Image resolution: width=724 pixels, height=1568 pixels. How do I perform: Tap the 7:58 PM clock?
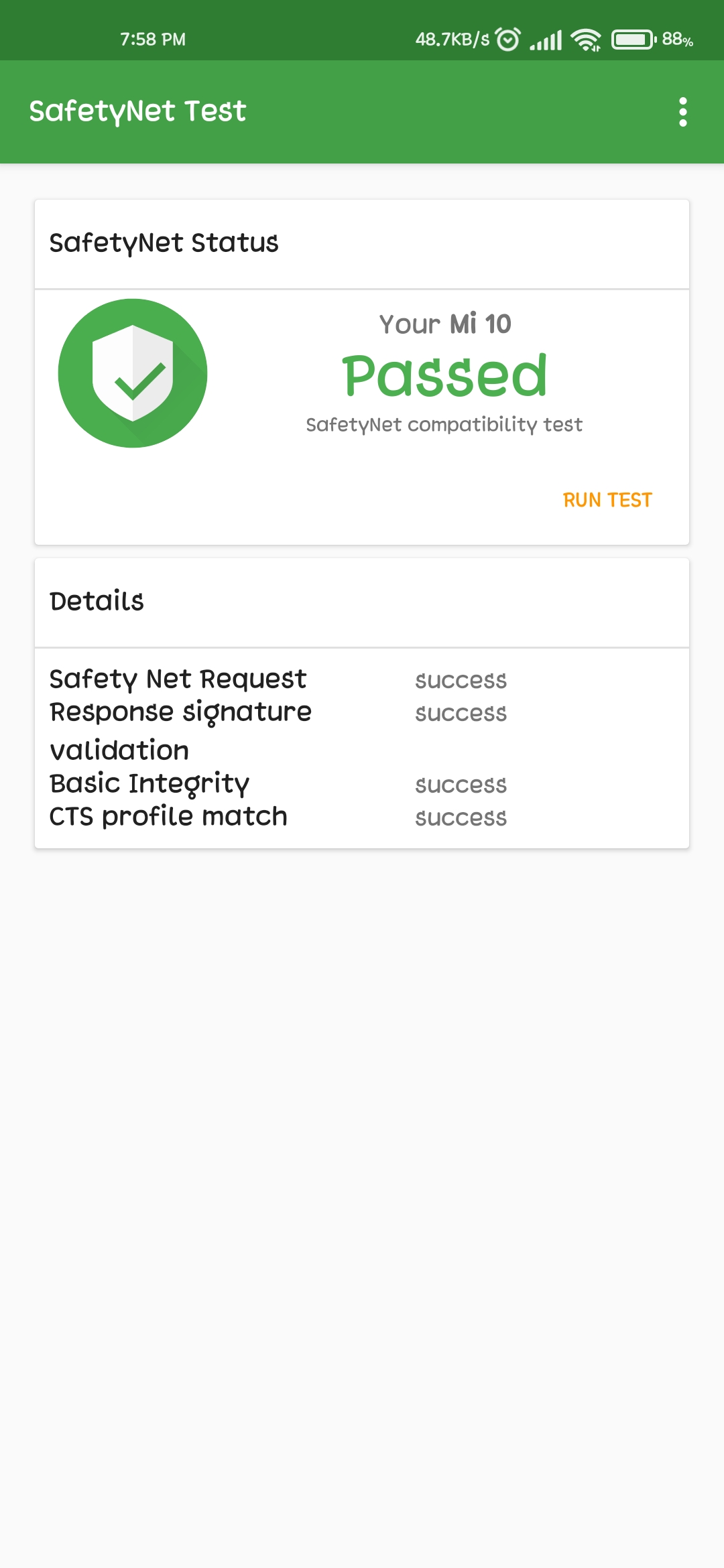[153, 40]
